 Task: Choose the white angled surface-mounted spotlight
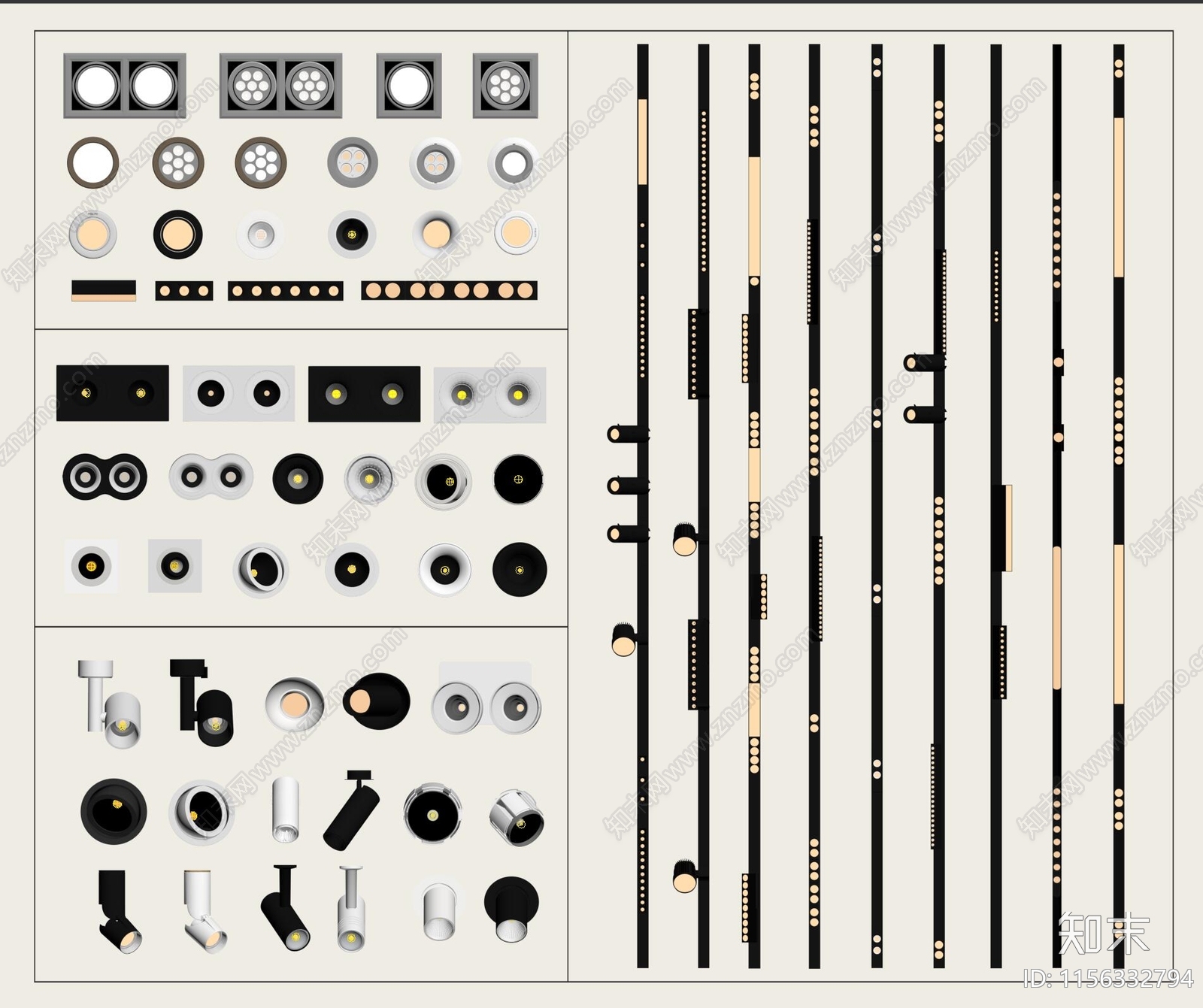click(205, 911)
